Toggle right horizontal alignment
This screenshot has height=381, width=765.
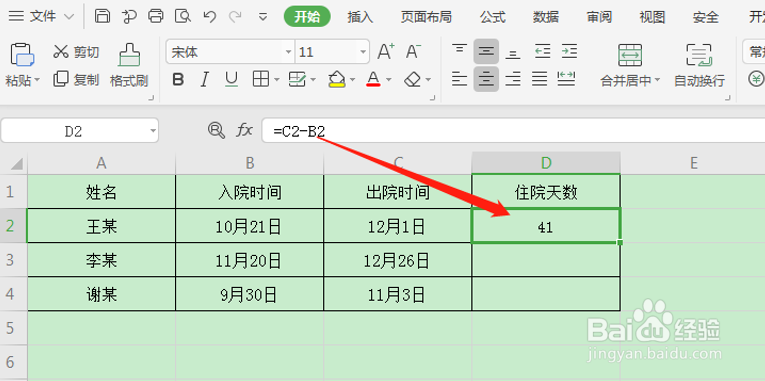[x=513, y=79]
